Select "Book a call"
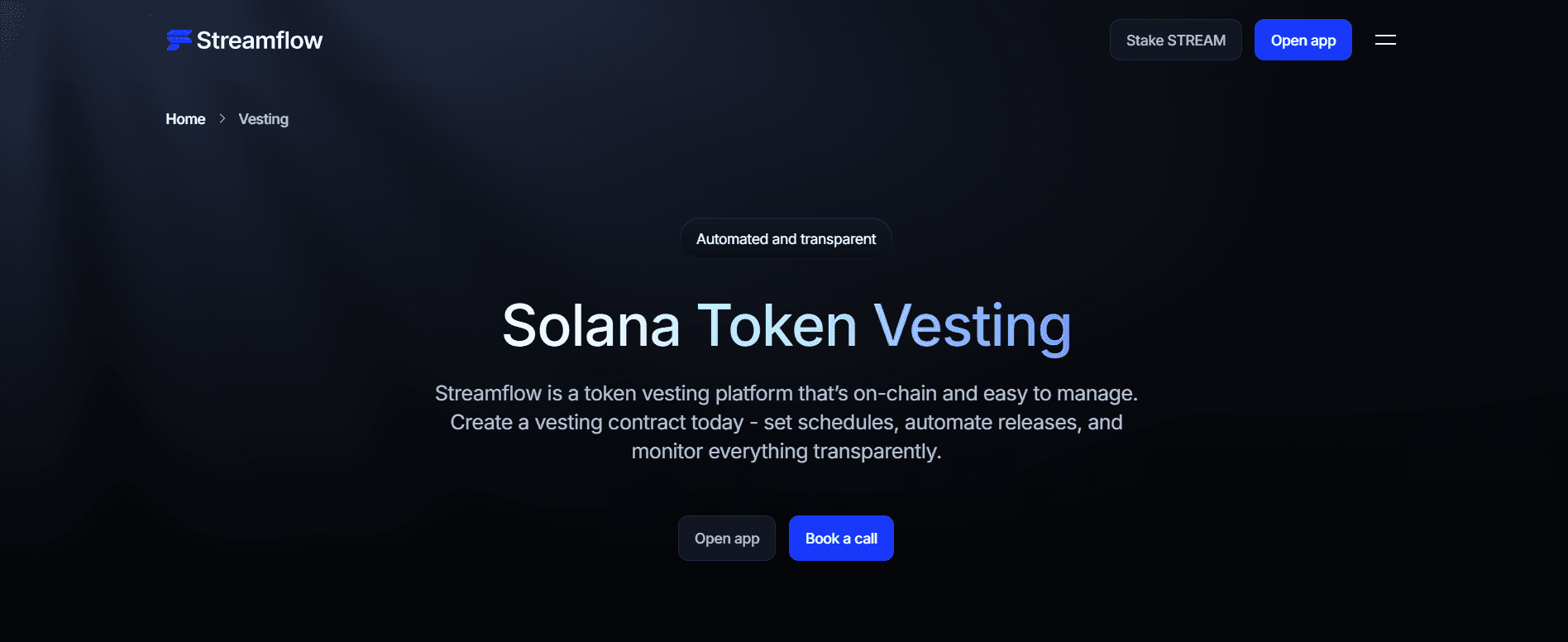This screenshot has width=1568, height=642. pyautogui.click(x=841, y=538)
